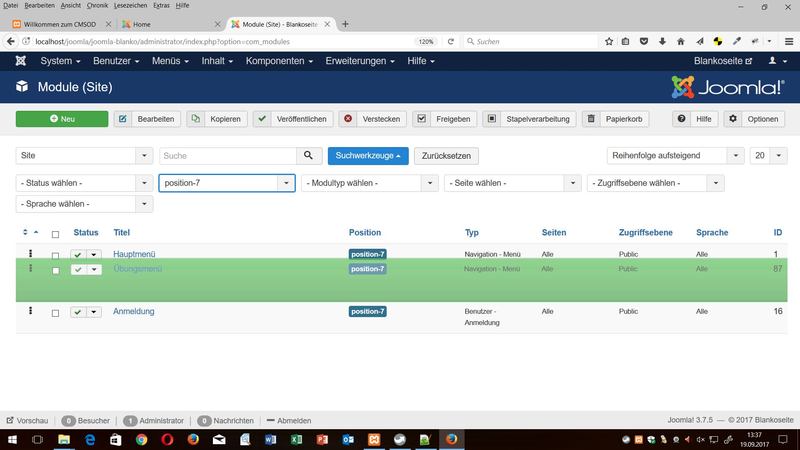Check the Anmeldung row checkbox
Image resolution: width=800 pixels, height=450 pixels.
pyautogui.click(x=55, y=313)
